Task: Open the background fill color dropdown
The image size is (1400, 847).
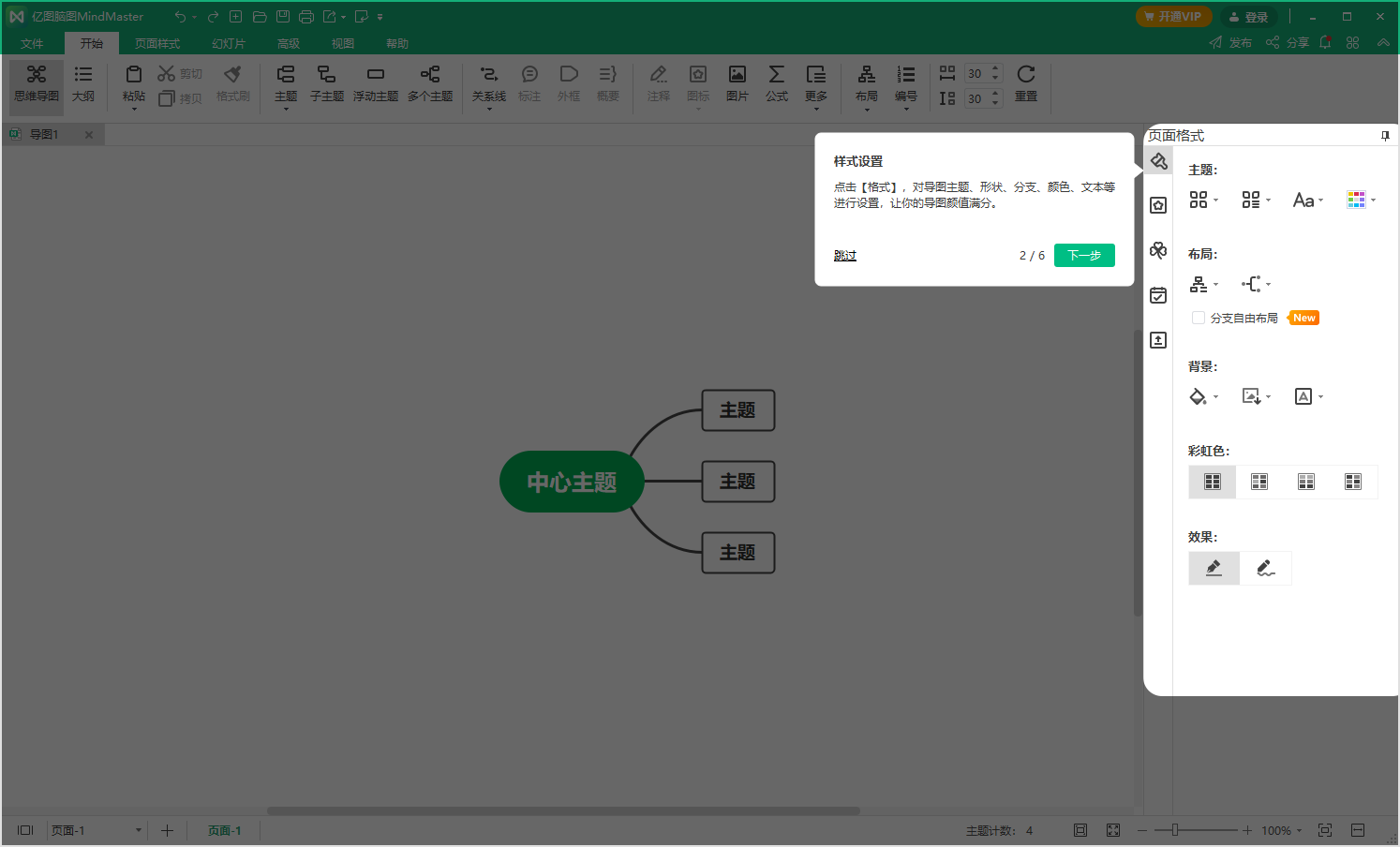Action: 1204,396
